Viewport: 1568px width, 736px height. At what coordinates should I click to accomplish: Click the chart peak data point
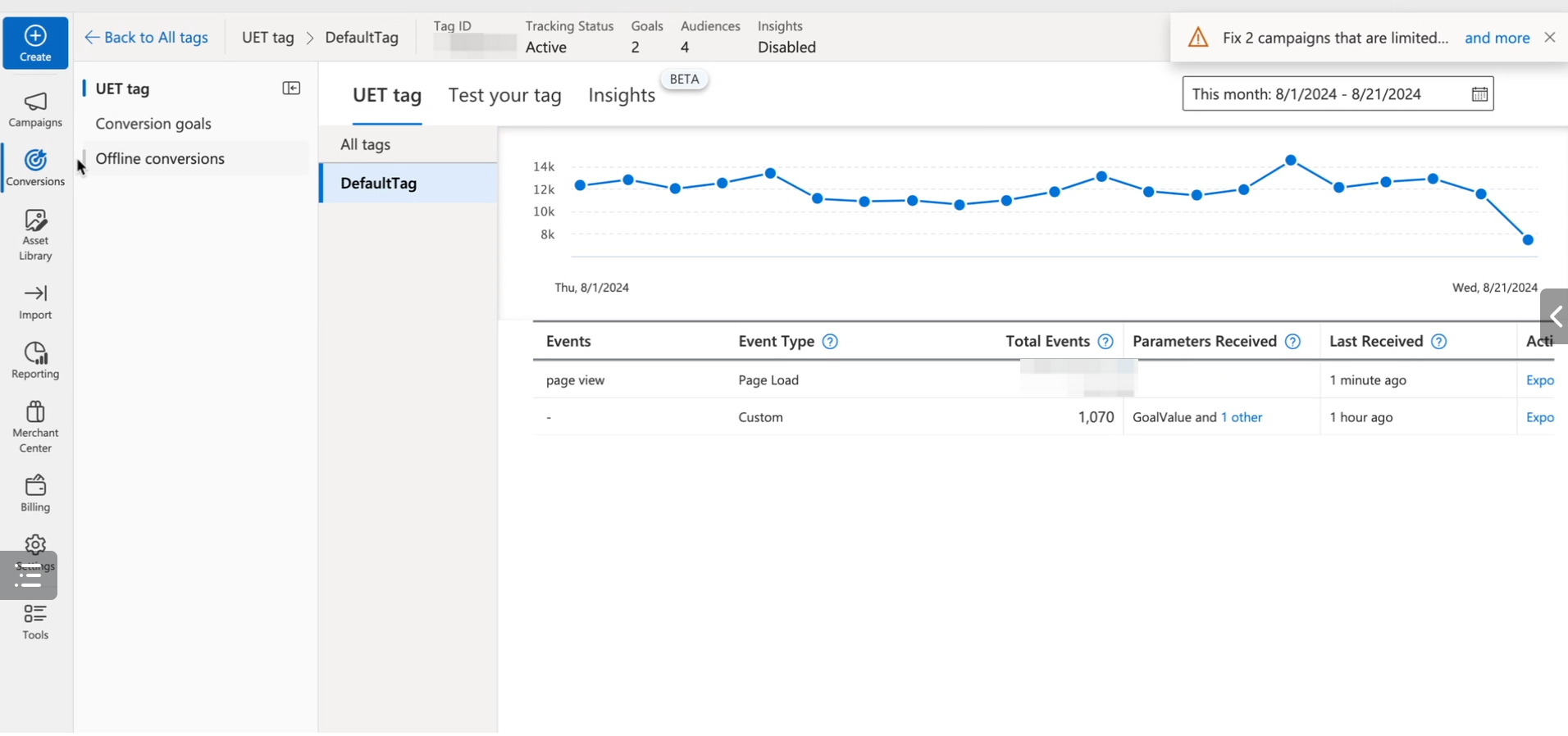(1291, 160)
